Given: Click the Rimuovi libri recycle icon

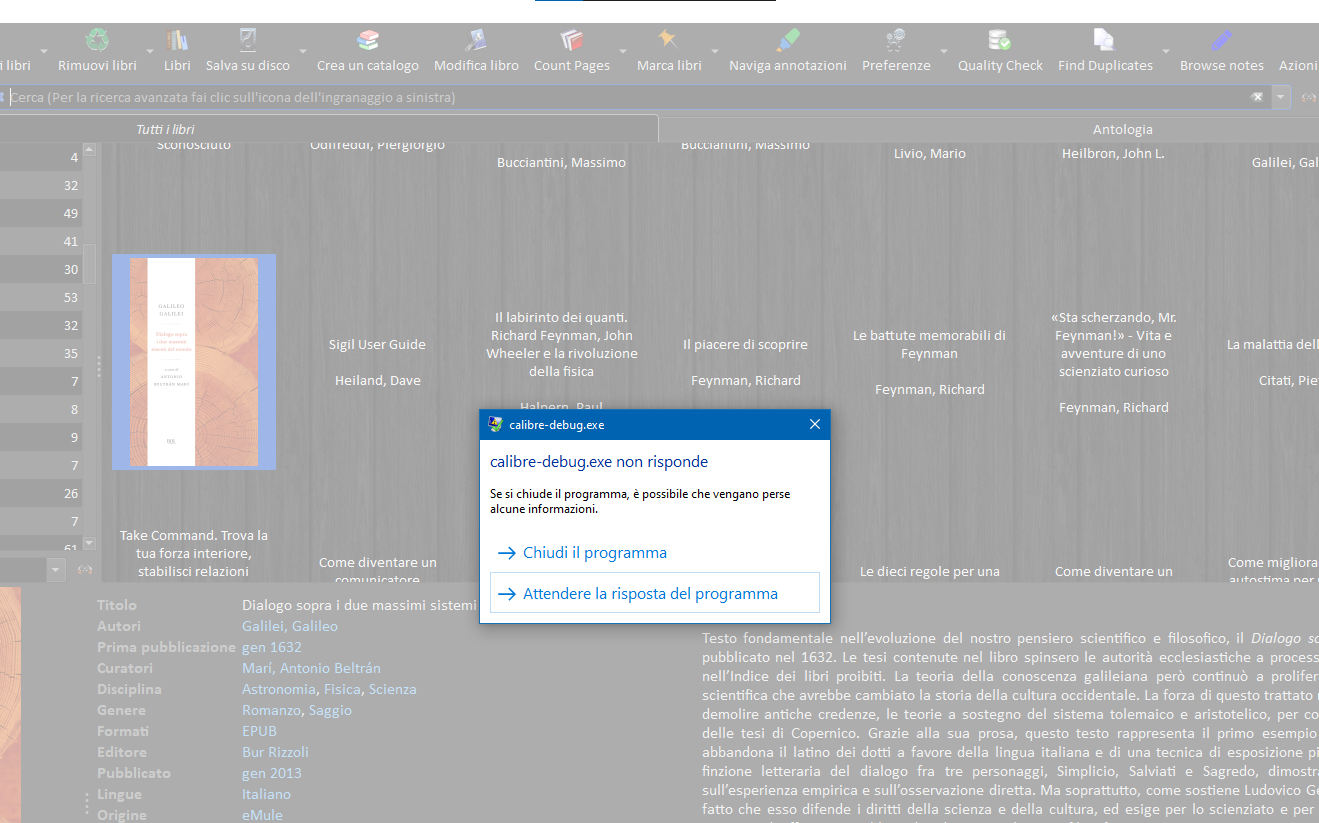Looking at the screenshot, I should (x=97, y=40).
